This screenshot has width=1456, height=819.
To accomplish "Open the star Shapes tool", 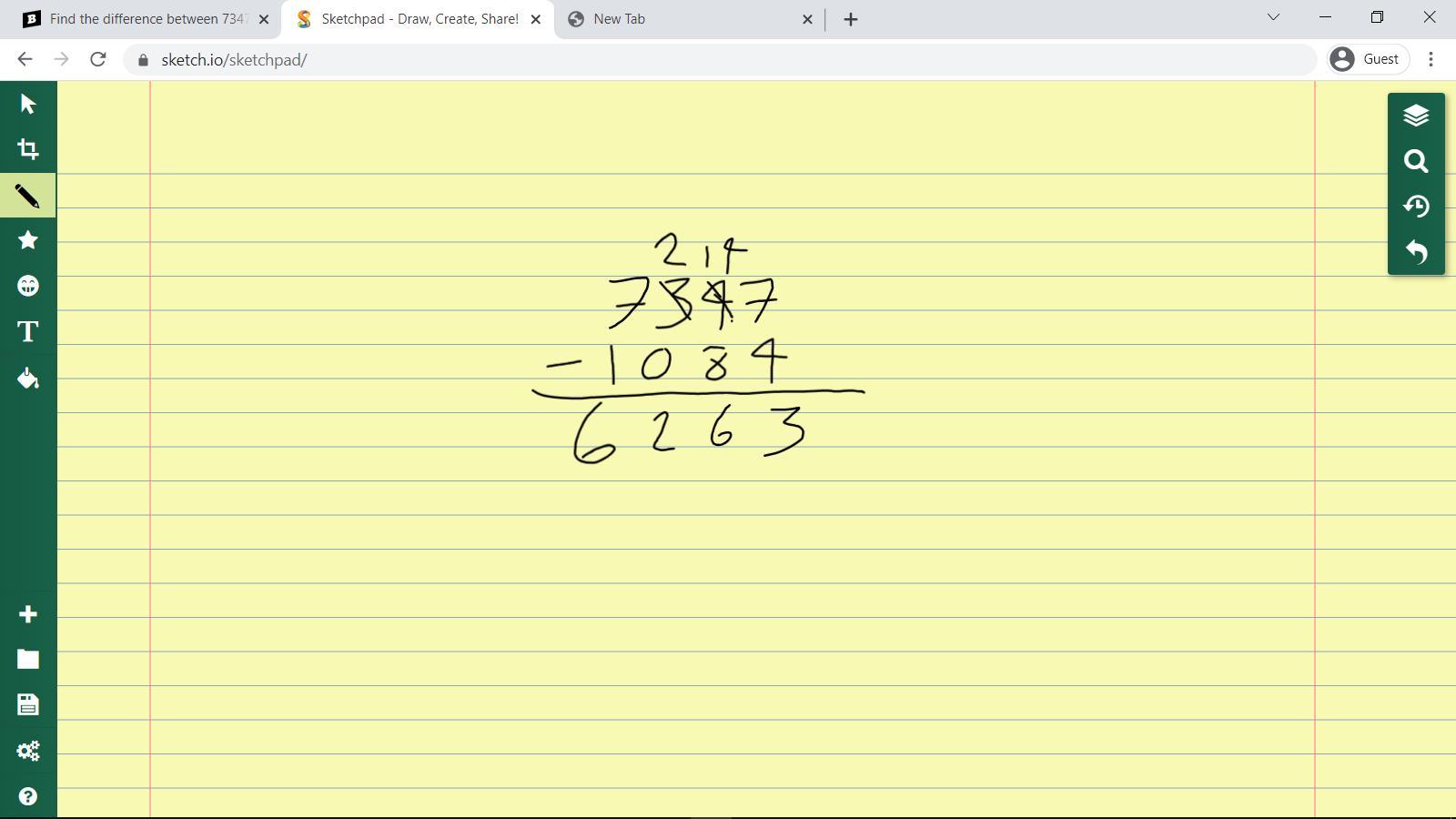I will (28, 240).
